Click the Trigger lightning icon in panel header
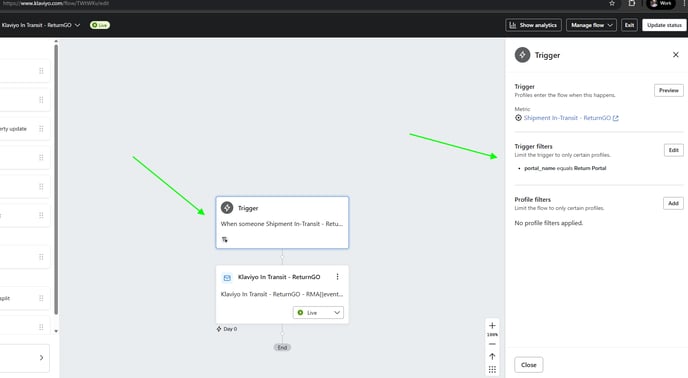 point(522,55)
